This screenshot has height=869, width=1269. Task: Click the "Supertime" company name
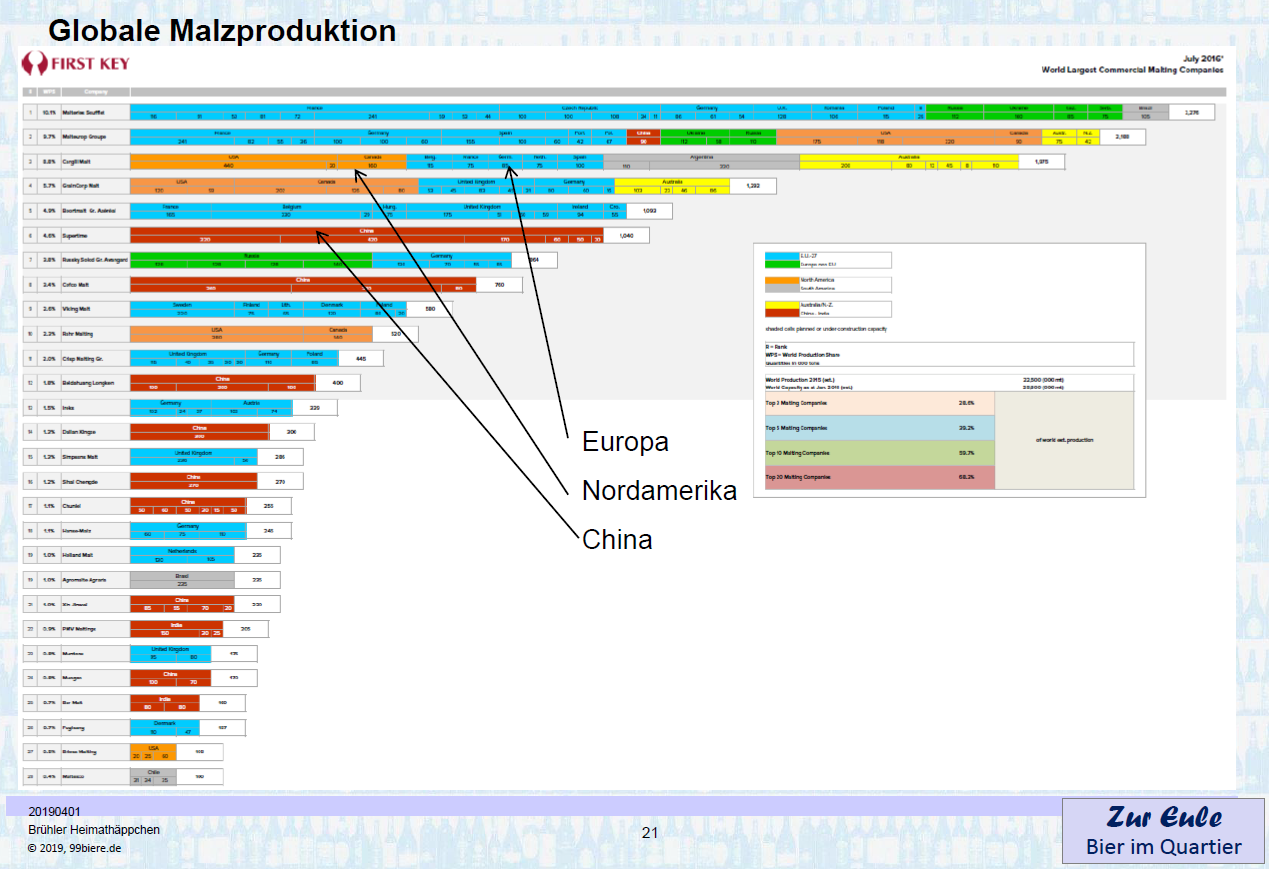tap(77, 236)
